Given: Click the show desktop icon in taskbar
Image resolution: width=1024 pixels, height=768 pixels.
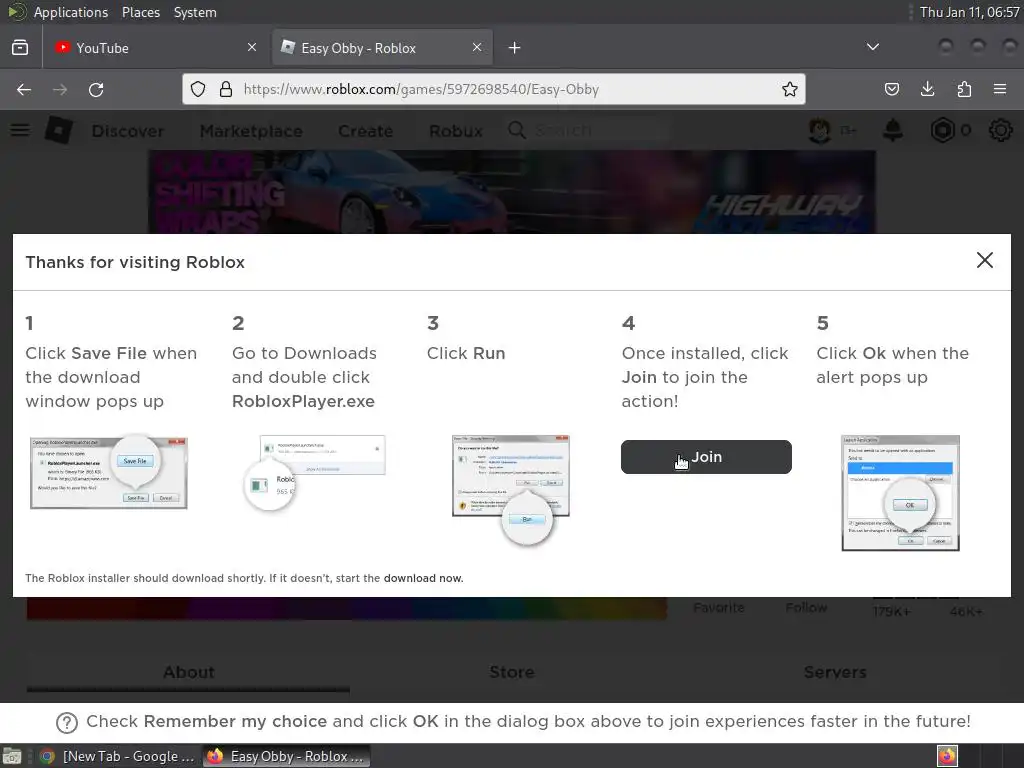Looking at the screenshot, I should point(12,756).
